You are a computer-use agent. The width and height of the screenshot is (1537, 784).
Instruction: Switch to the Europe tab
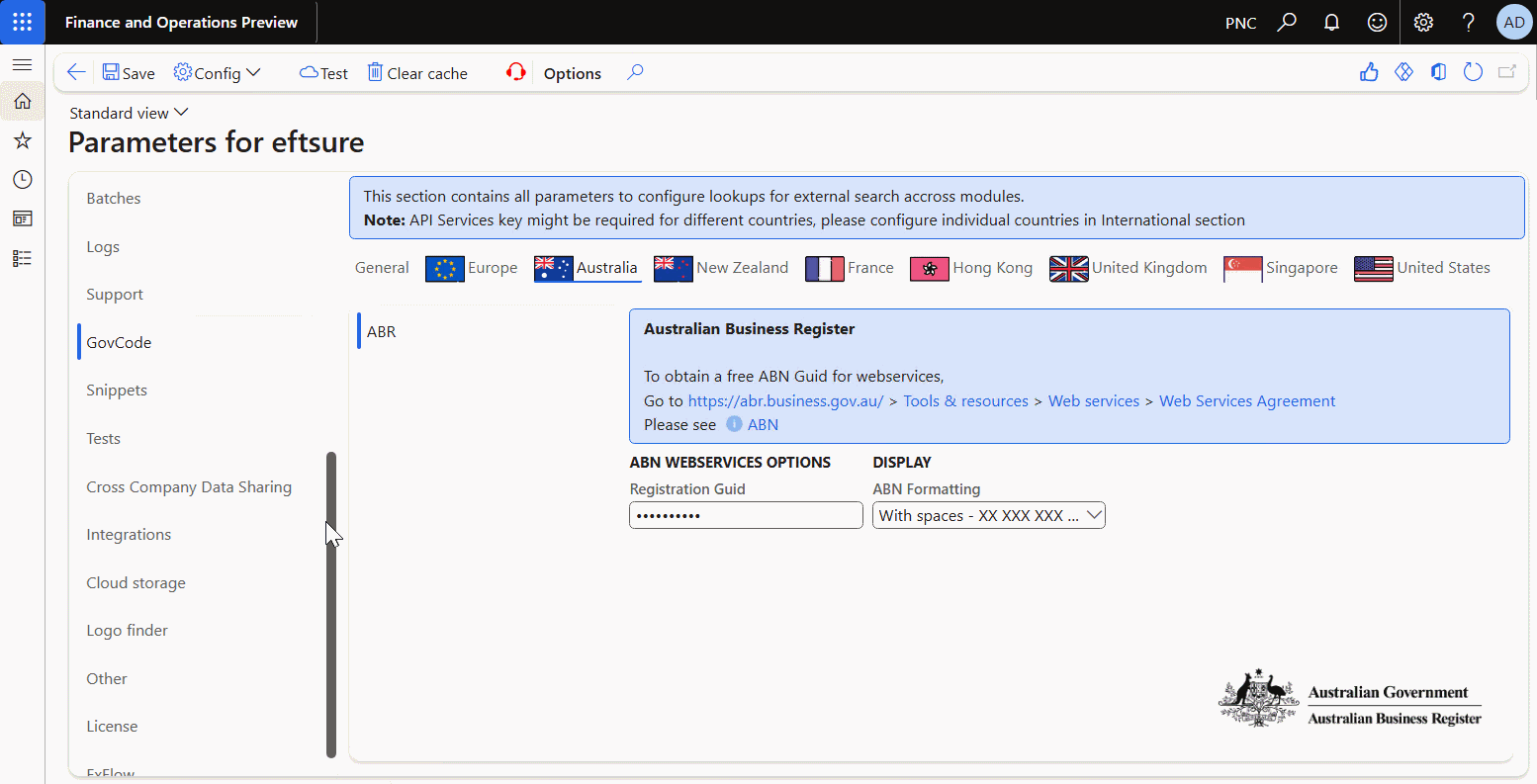tap(472, 268)
